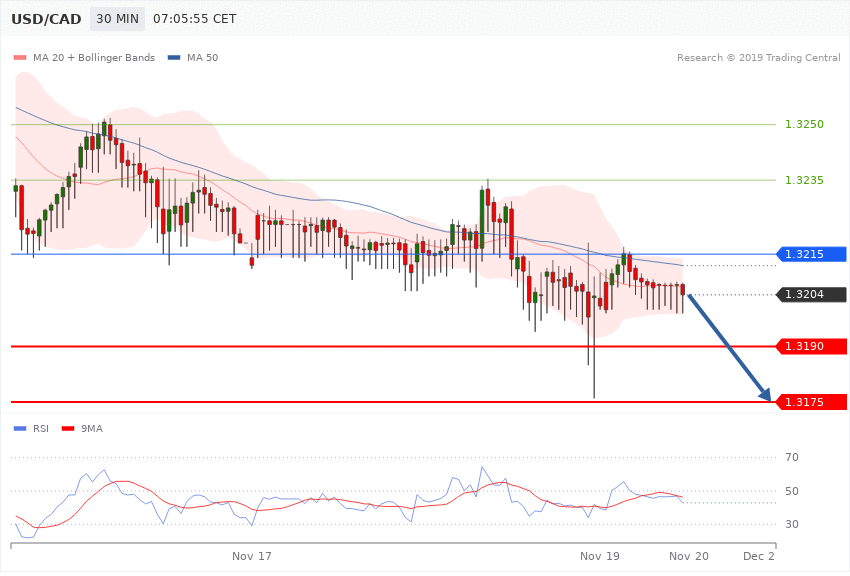Click the Dec 2 date label
This screenshot has height=576, width=850.
[x=759, y=556]
